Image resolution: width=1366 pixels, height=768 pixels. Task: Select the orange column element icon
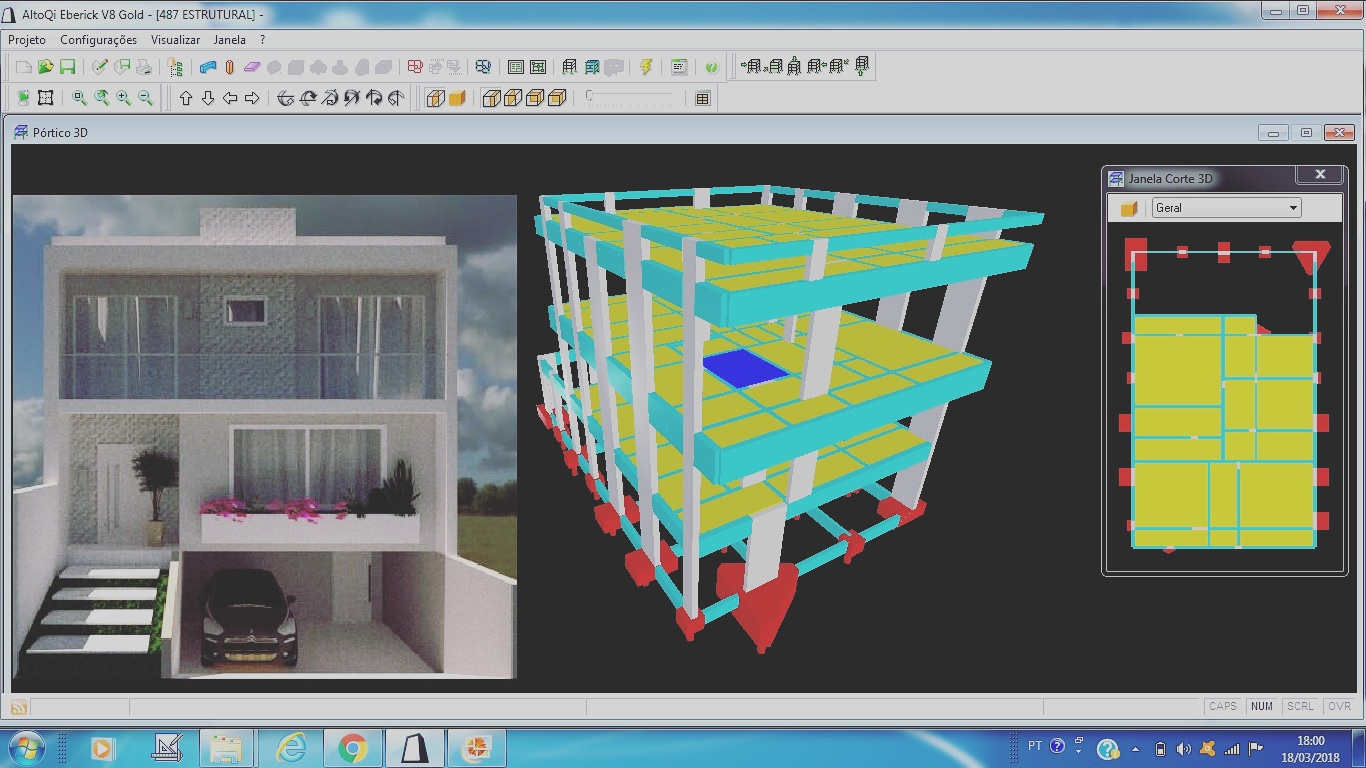[x=229, y=67]
